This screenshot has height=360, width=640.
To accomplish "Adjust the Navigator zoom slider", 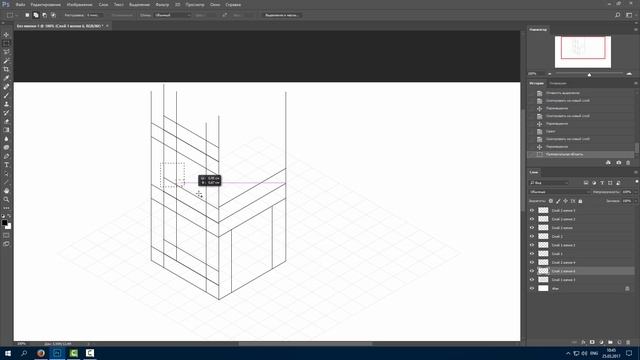I will (589, 74).
